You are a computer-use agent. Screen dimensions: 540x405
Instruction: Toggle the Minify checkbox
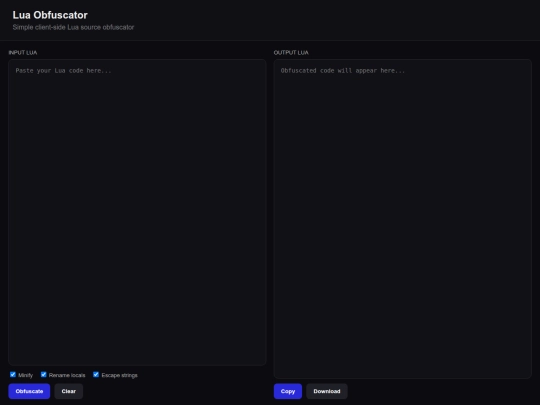point(13,374)
